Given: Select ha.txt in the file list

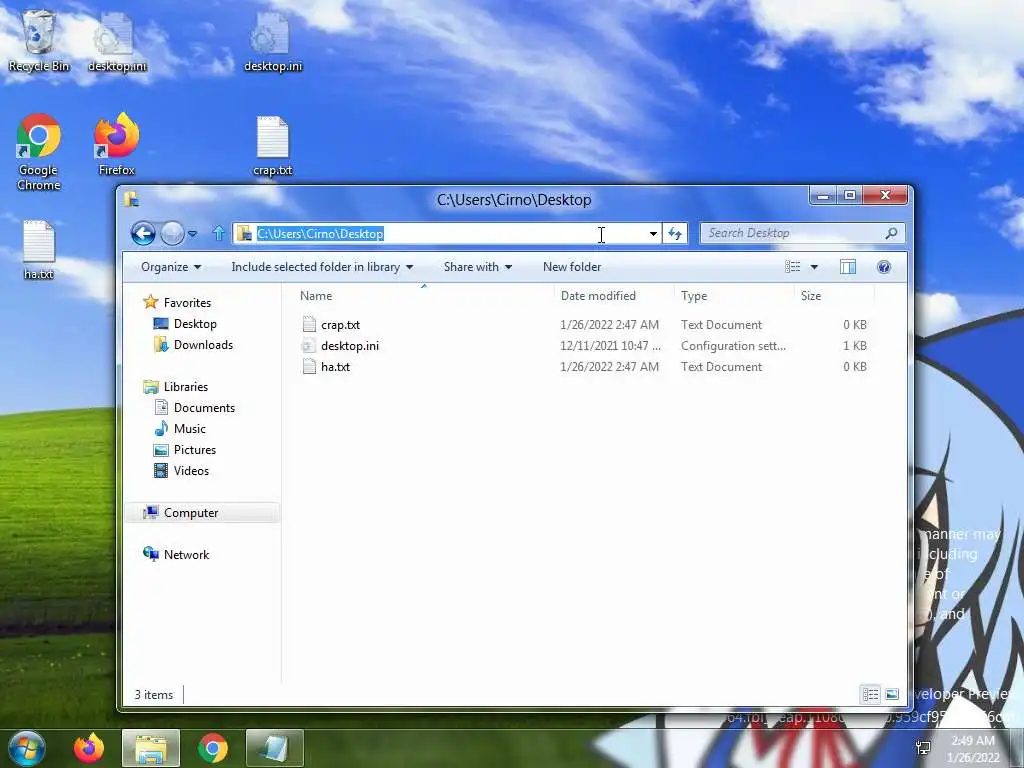Looking at the screenshot, I should tap(335, 366).
